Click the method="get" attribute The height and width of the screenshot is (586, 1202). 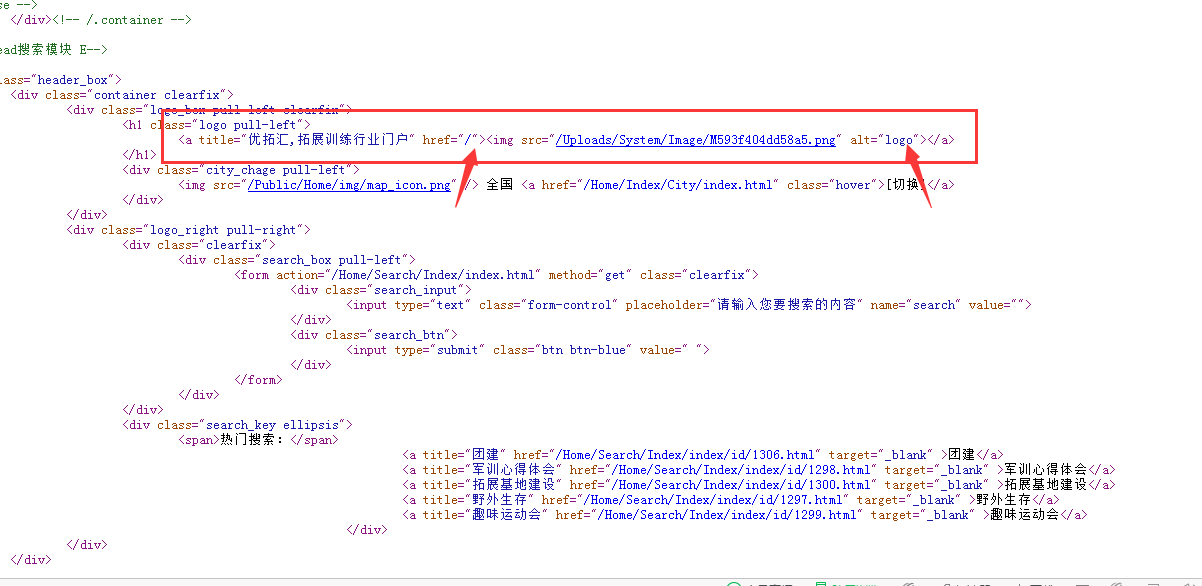[587, 275]
